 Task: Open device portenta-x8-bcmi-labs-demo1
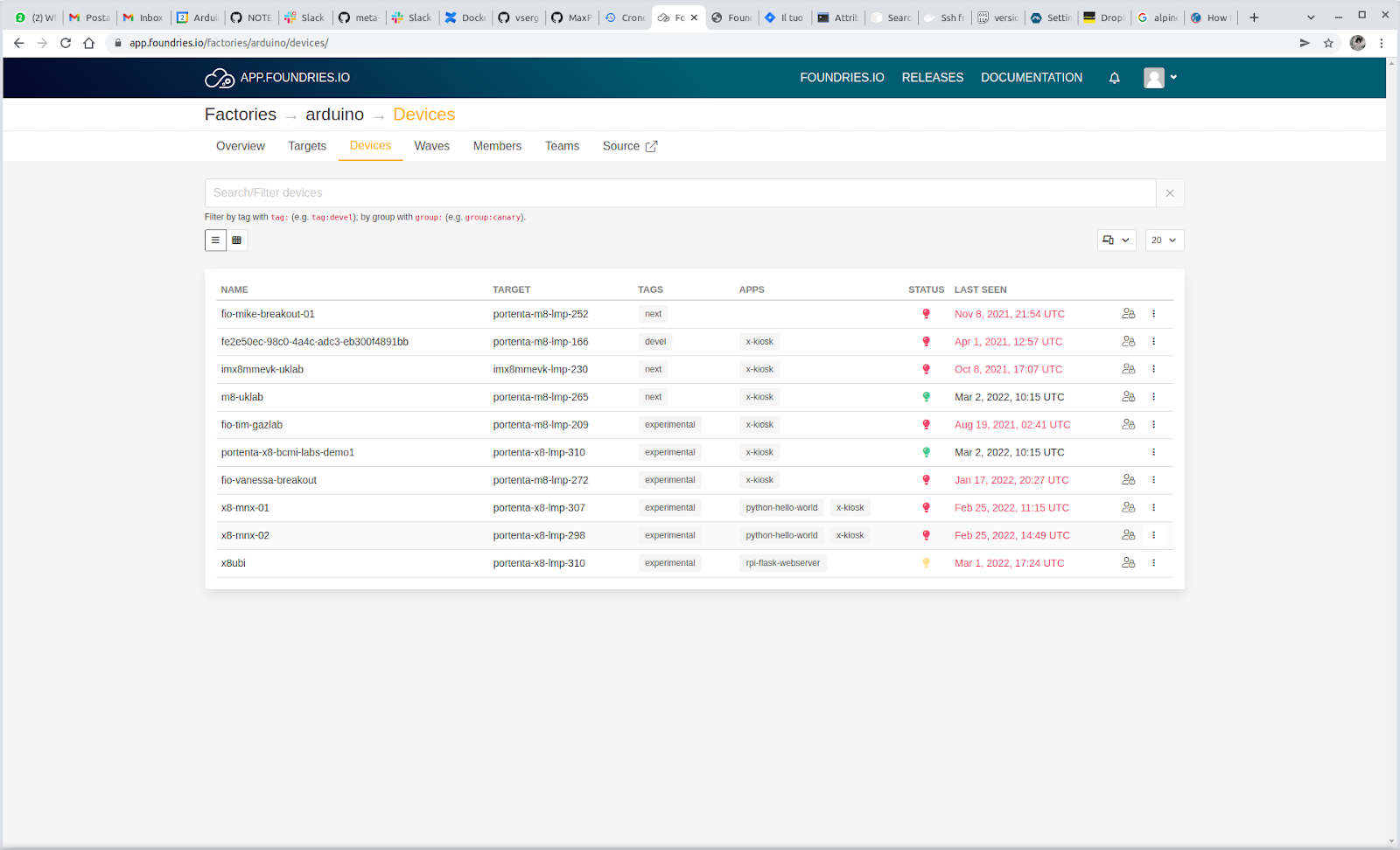point(288,452)
